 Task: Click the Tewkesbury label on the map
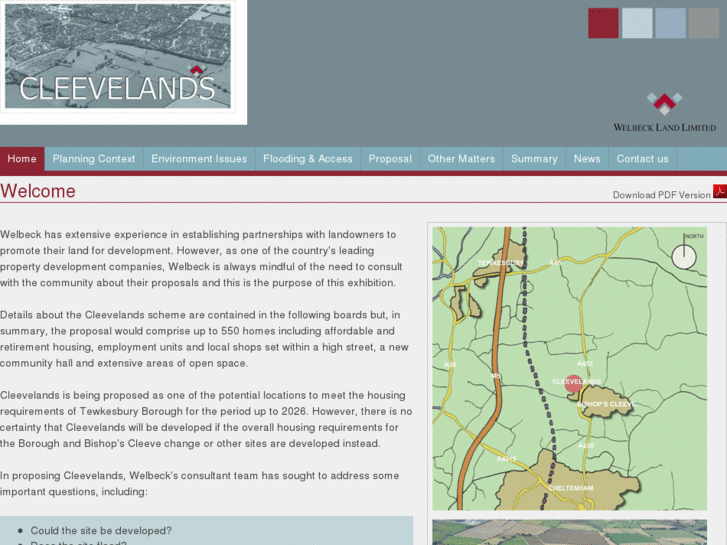point(500,263)
